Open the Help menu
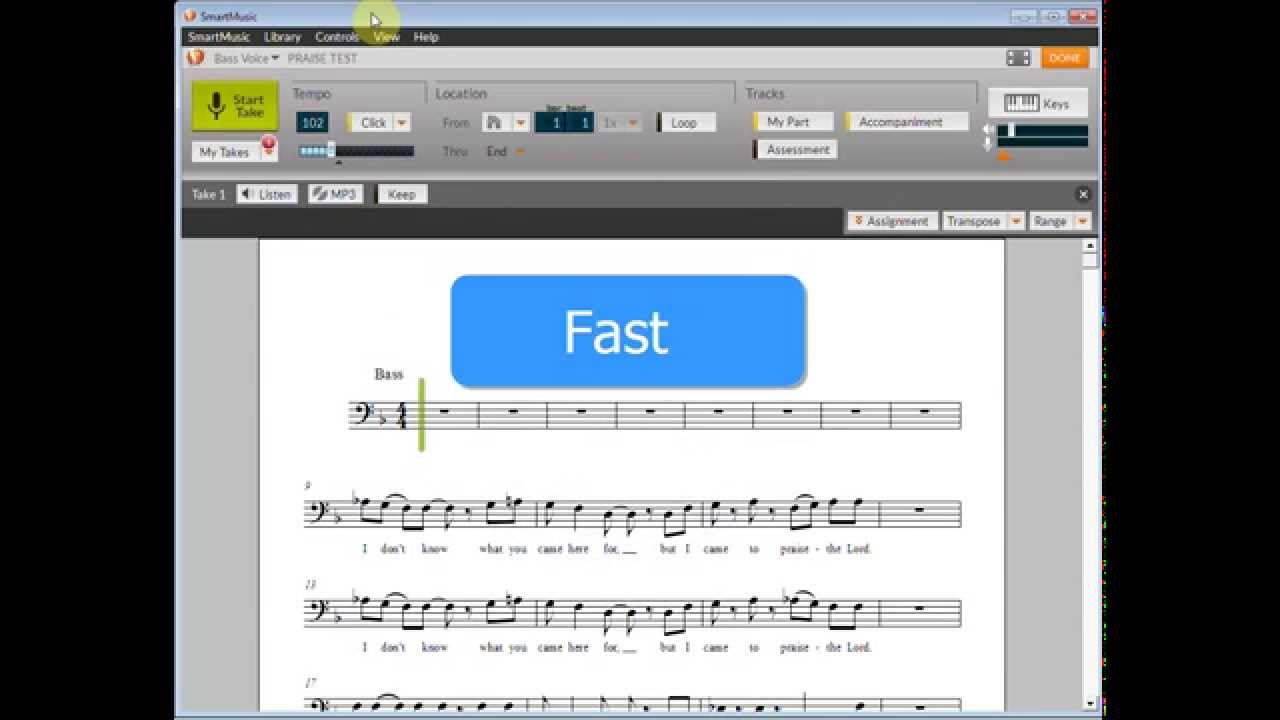Viewport: 1280px width, 720px height. click(426, 37)
